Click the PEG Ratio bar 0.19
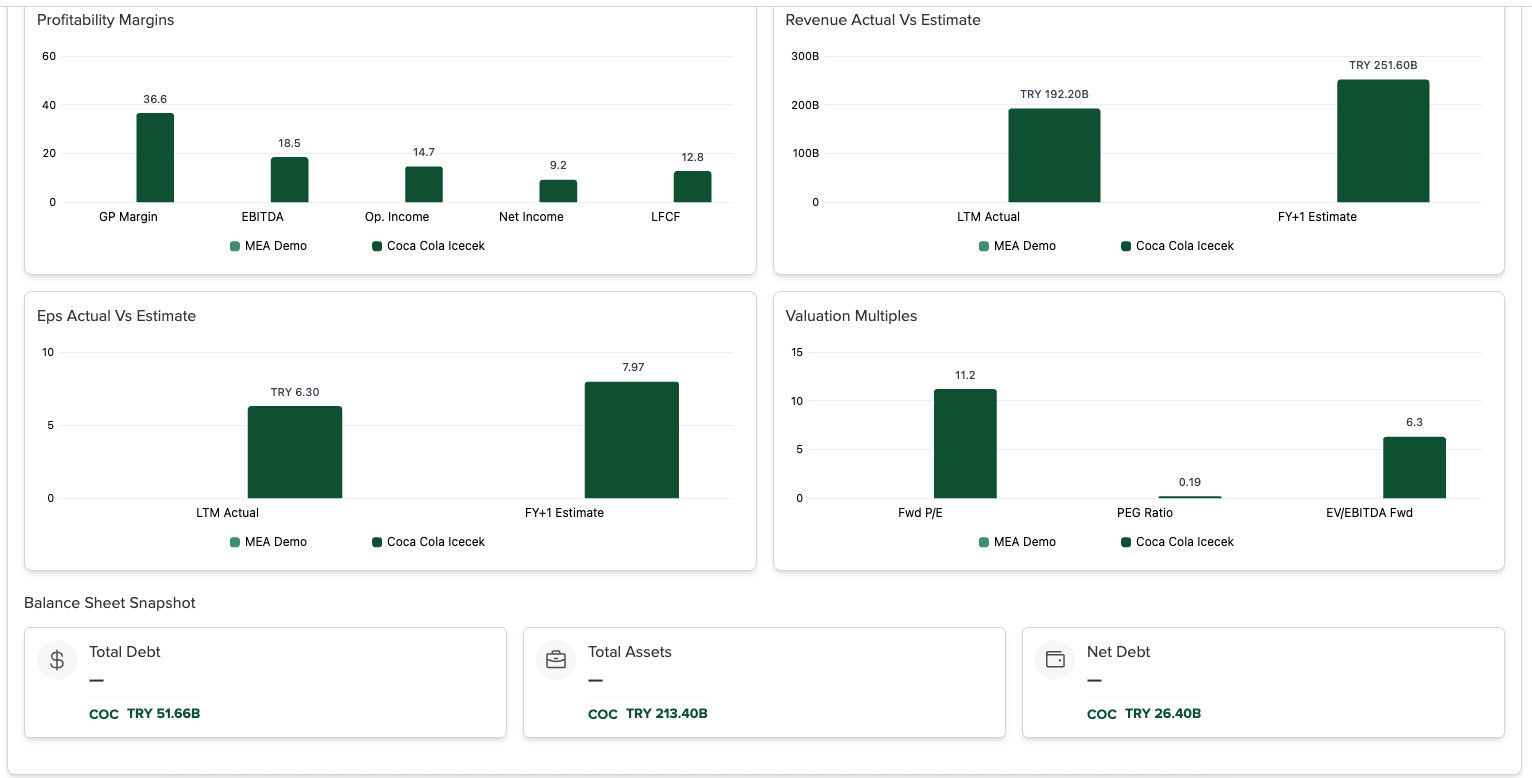This screenshot has height=778, width=1532. 1190,497
